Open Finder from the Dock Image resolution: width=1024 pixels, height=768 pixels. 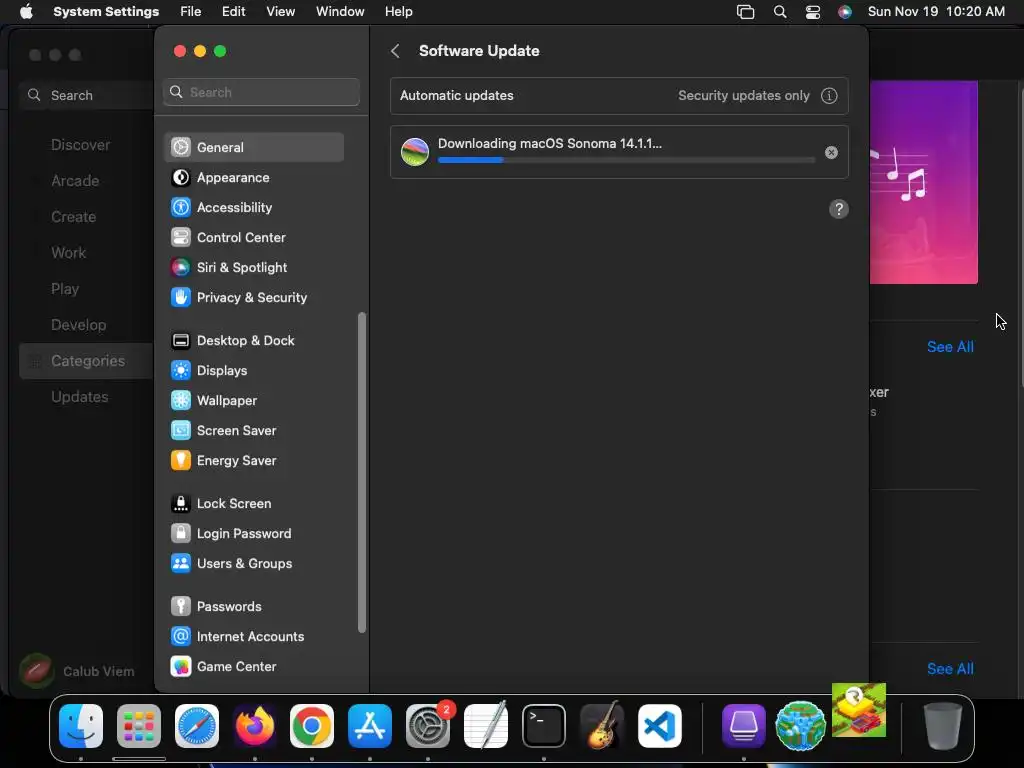81,726
